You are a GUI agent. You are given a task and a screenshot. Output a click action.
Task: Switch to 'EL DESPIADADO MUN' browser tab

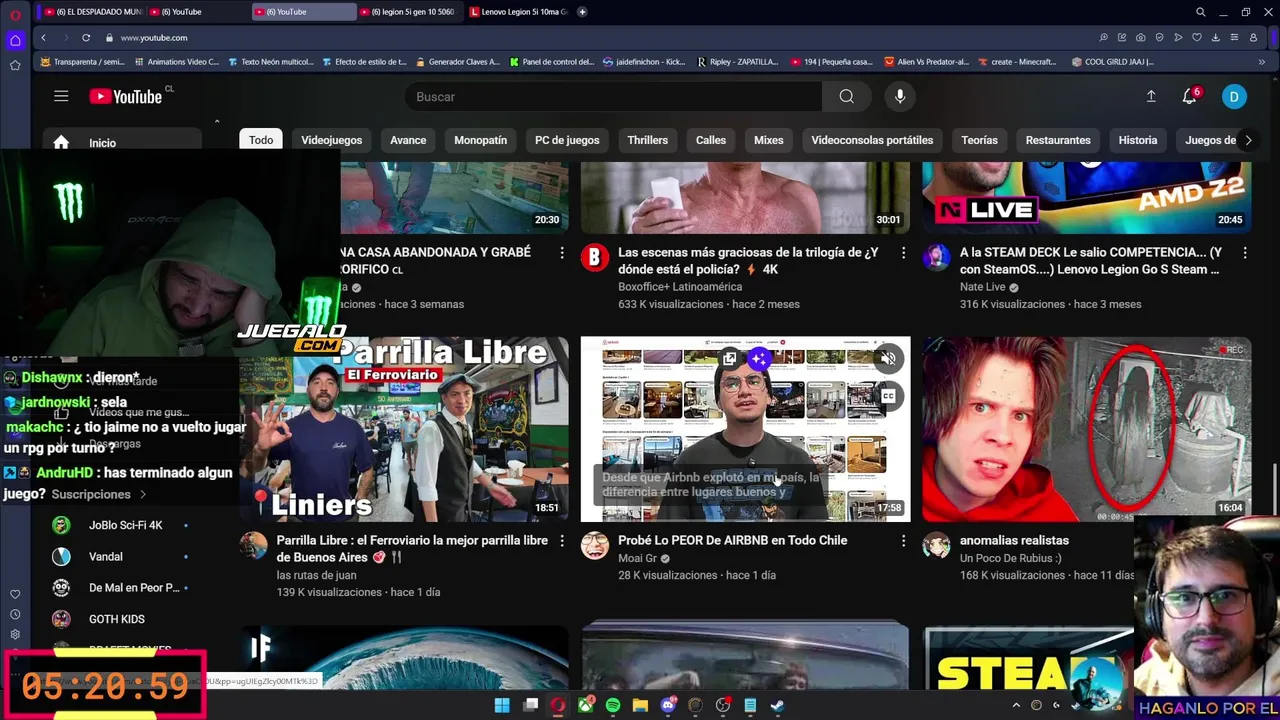point(93,12)
